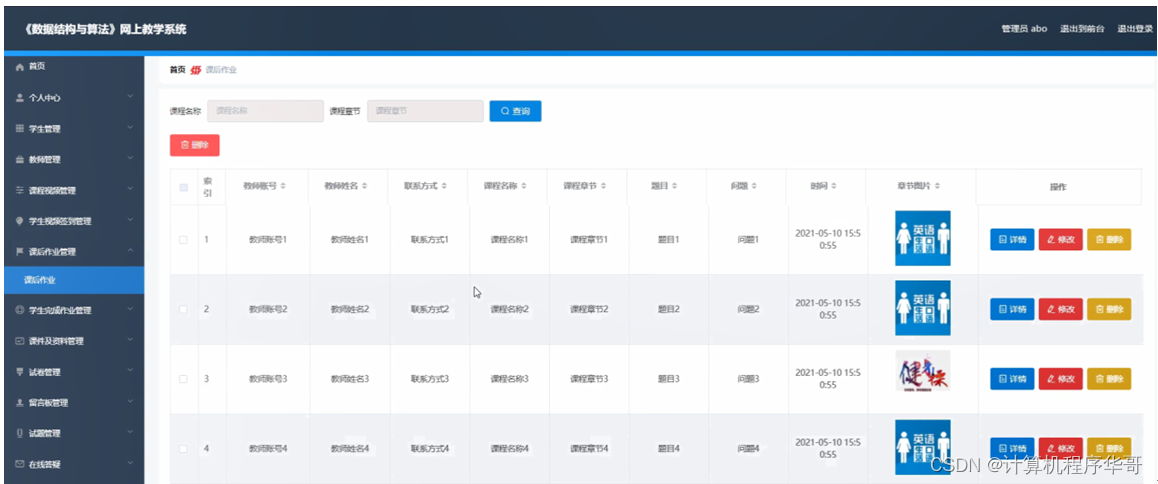The width and height of the screenshot is (1158, 484).
Task: Click the person icon for 个人中心
Action: pos(20,98)
